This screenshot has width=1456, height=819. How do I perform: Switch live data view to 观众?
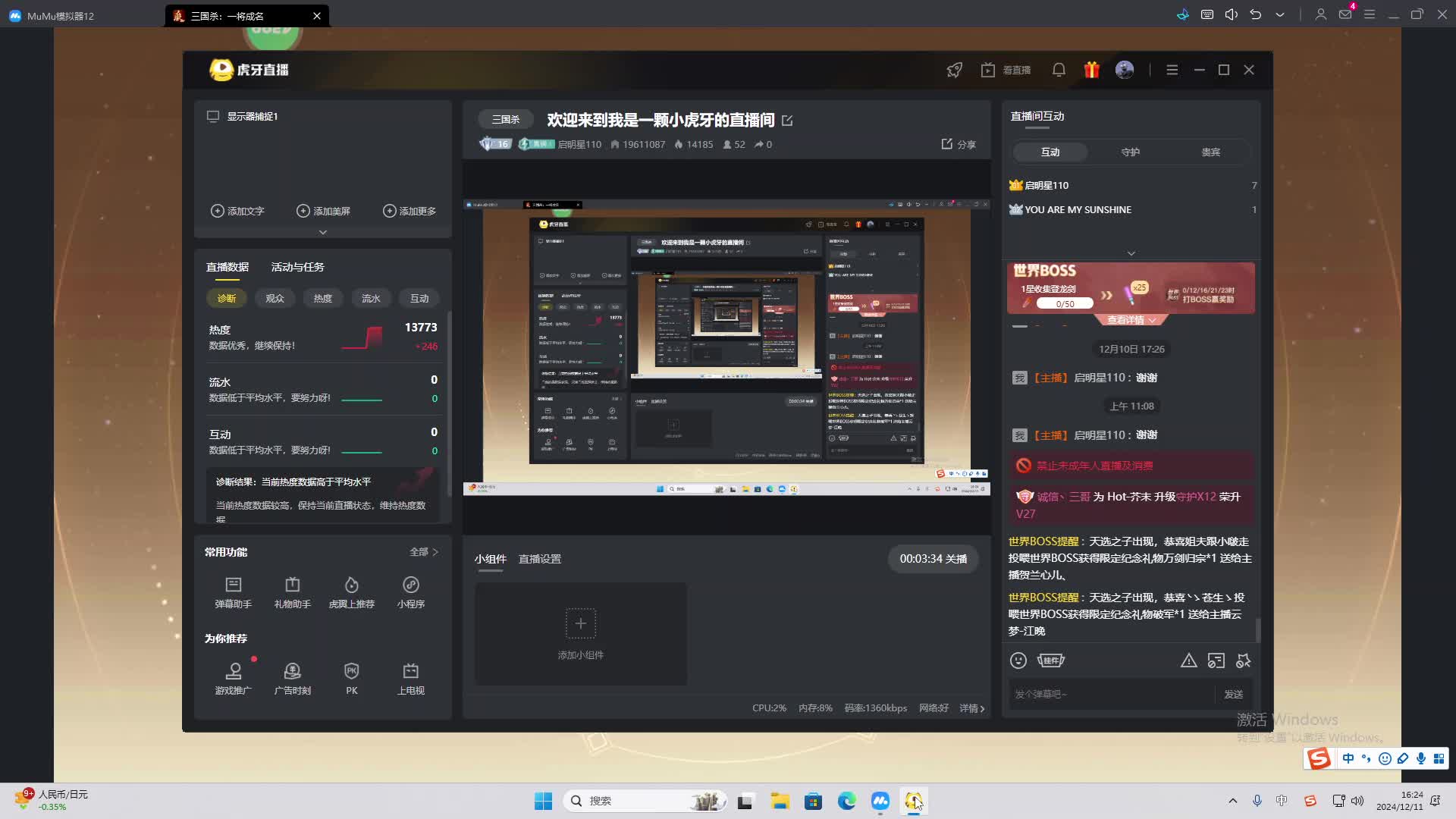coord(275,298)
